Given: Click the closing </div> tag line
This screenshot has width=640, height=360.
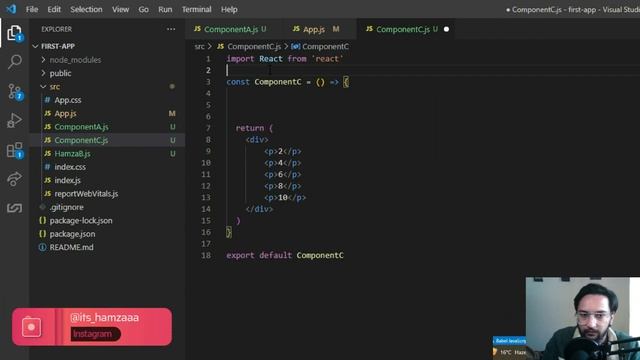Looking at the screenshot, I should point(260,209).
